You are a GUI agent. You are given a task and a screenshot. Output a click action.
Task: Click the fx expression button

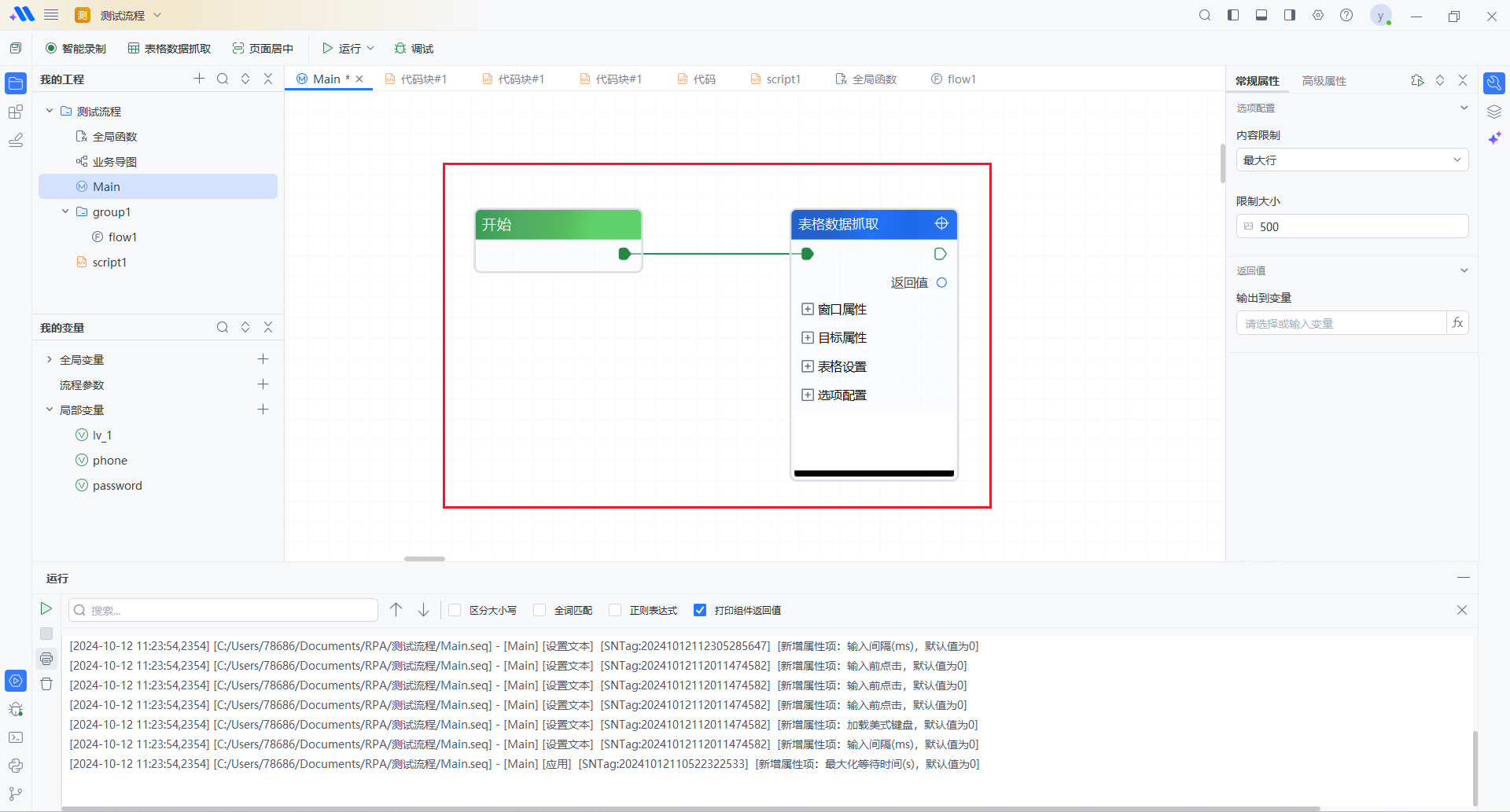pos(1457,323)
